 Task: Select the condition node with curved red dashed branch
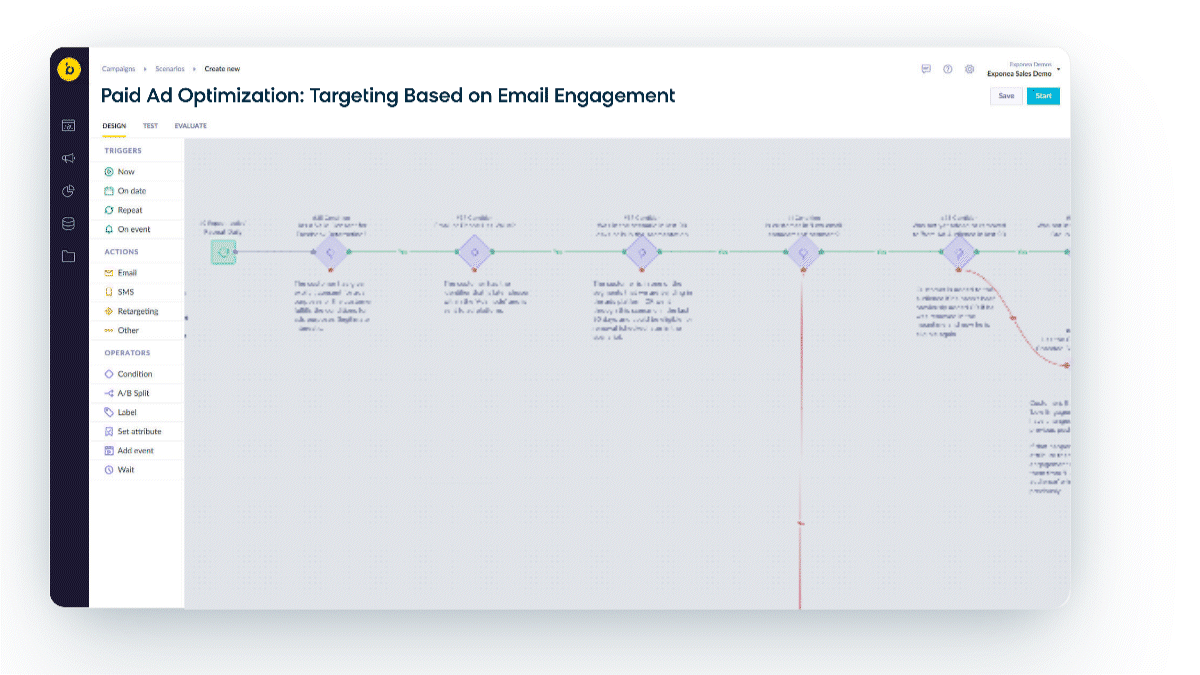tap(958, 252)
